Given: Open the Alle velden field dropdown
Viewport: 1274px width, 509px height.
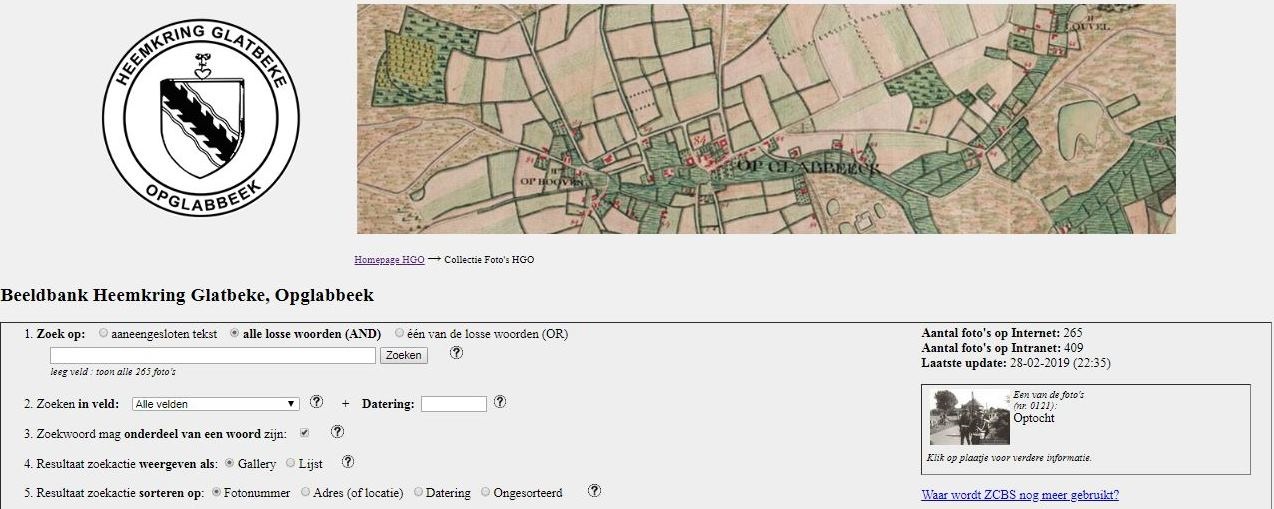Looking at the screenshot, I should (x=215, y=404).
